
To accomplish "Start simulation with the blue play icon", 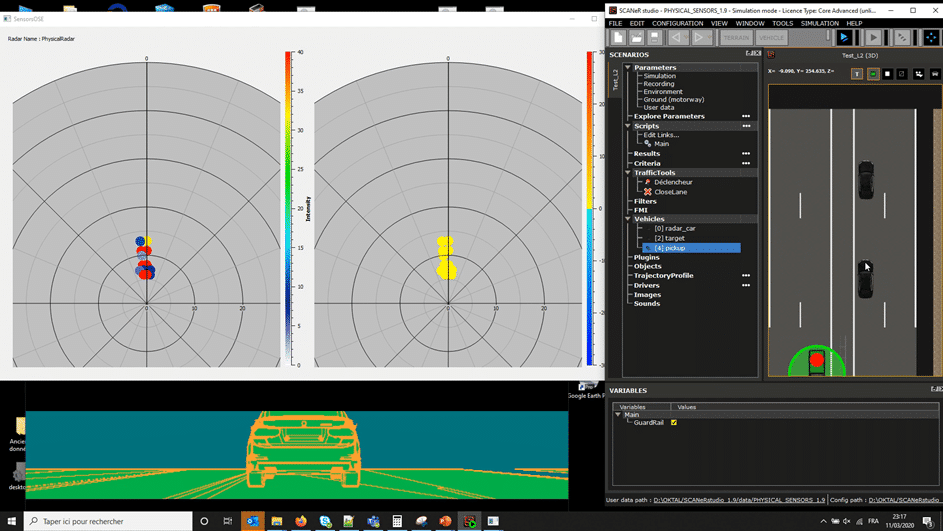I will [844, 38].
